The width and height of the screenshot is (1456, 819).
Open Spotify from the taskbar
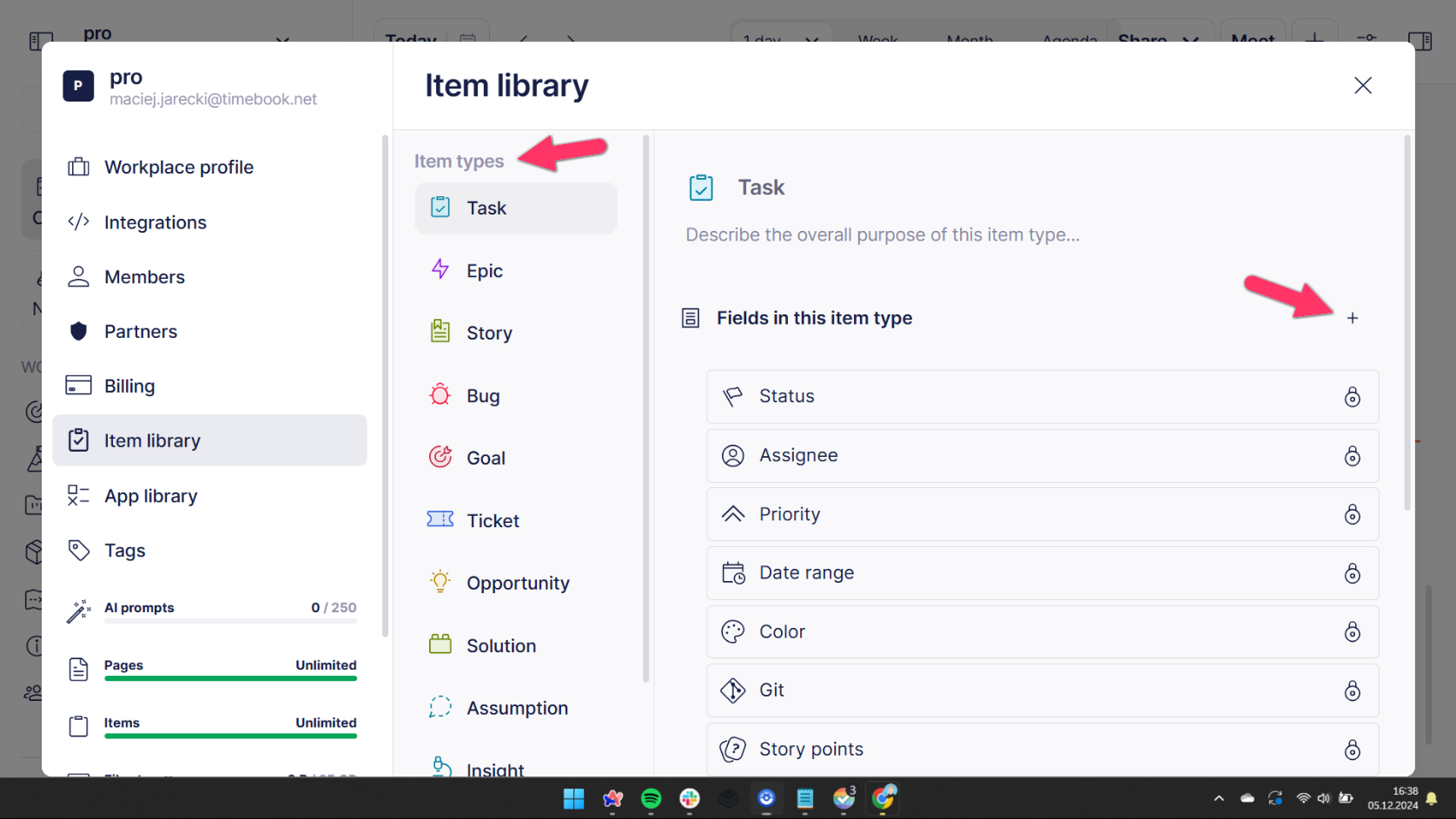click(x=651, y=798)
